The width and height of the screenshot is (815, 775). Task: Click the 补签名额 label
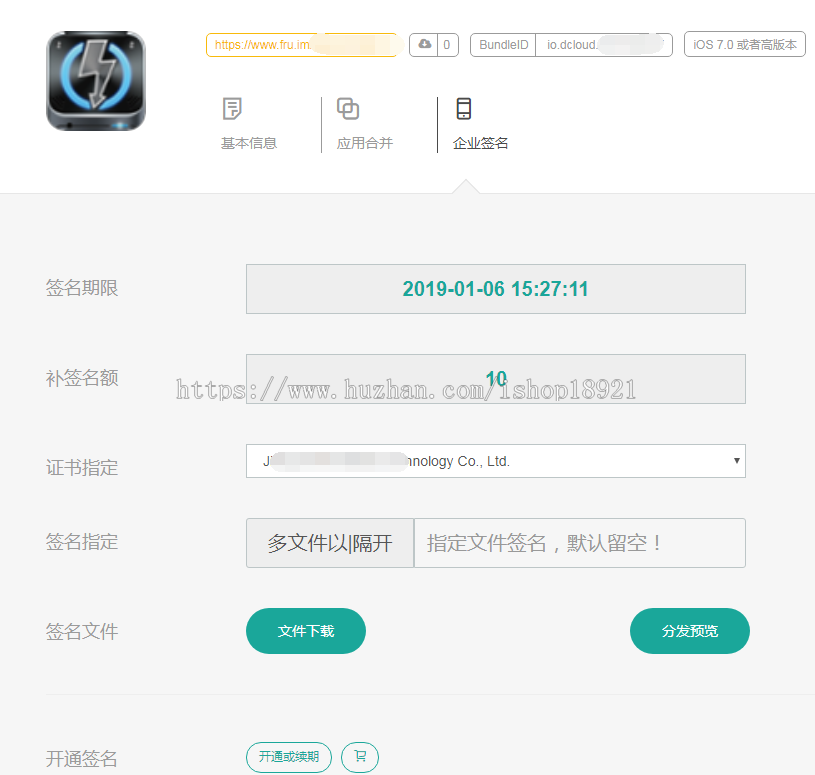point(82,378)
